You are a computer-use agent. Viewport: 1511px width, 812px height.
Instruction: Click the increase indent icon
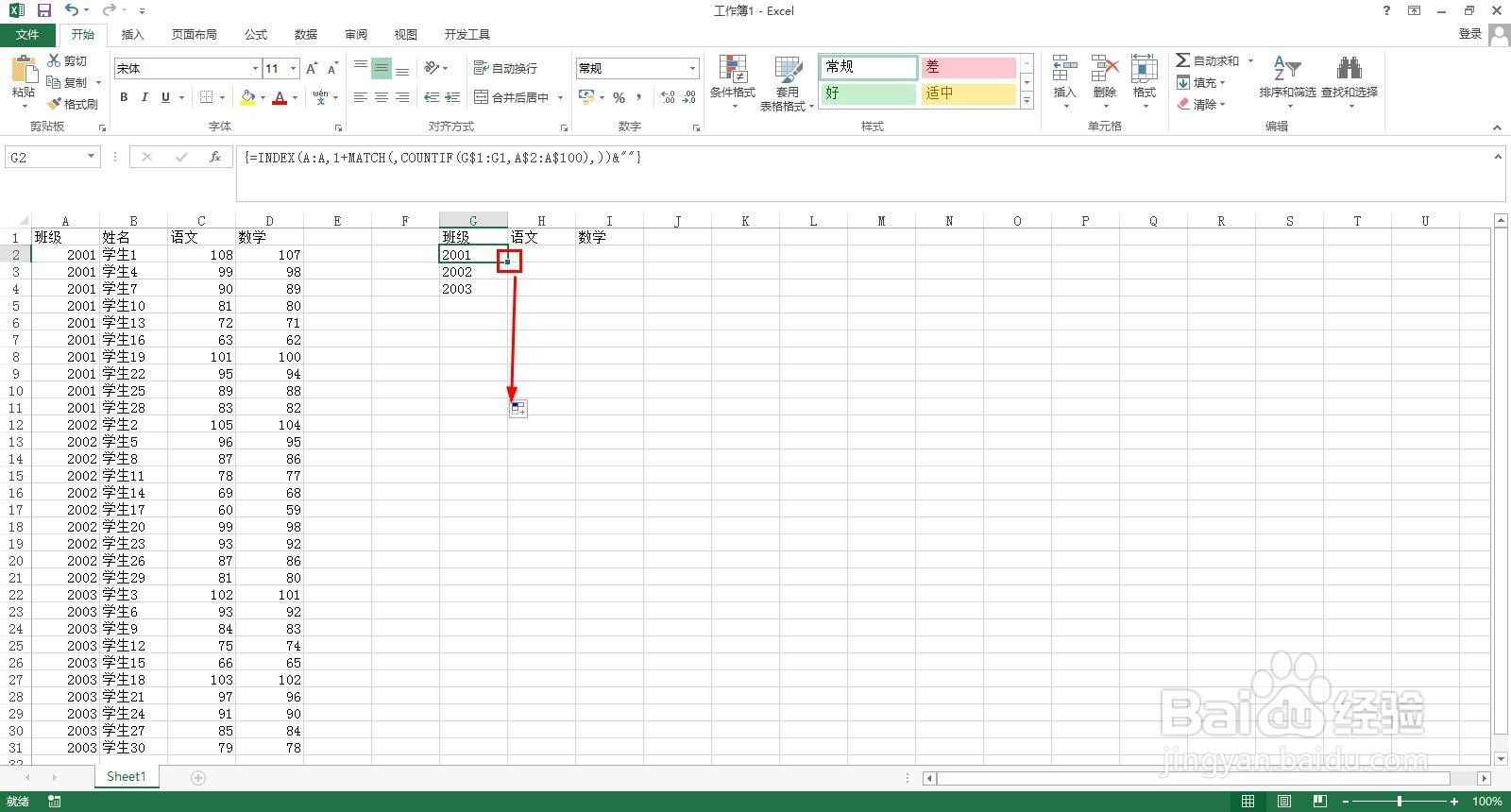click(x=452, y=97)
